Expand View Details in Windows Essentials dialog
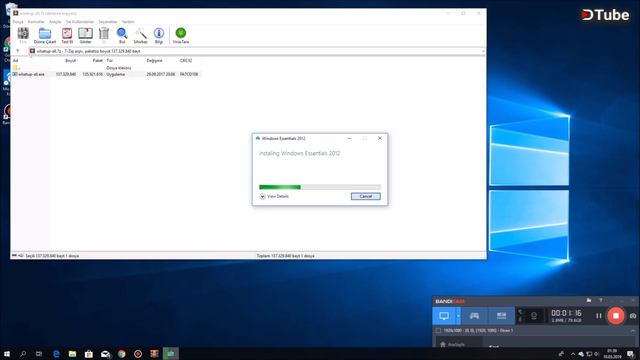 click(274, 196)
